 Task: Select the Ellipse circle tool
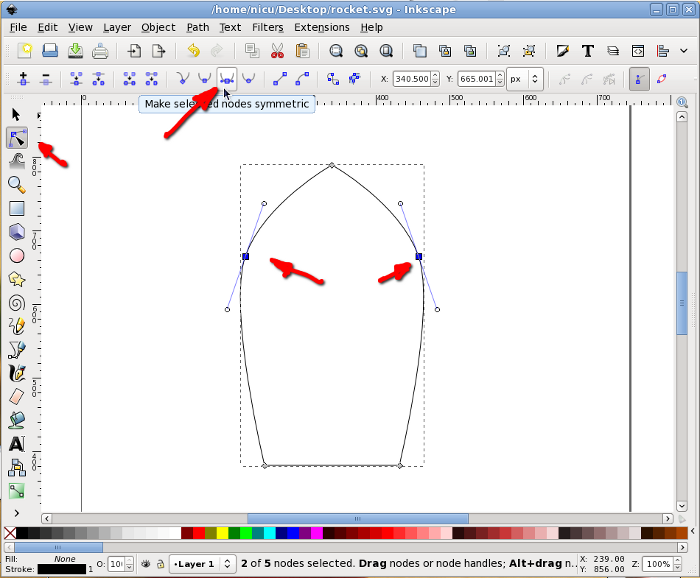pos(17,256)
